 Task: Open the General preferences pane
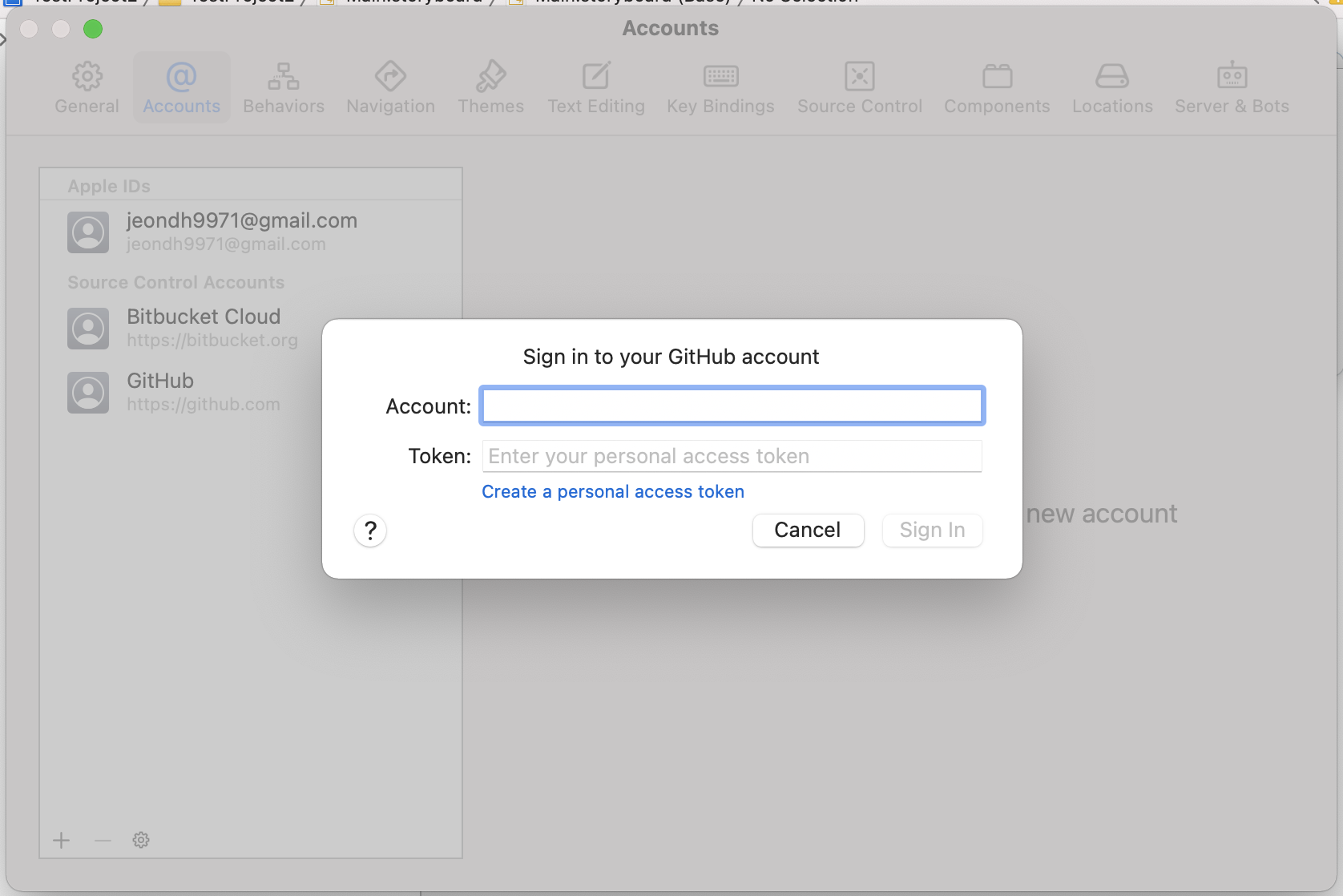[x=87, y=87]
